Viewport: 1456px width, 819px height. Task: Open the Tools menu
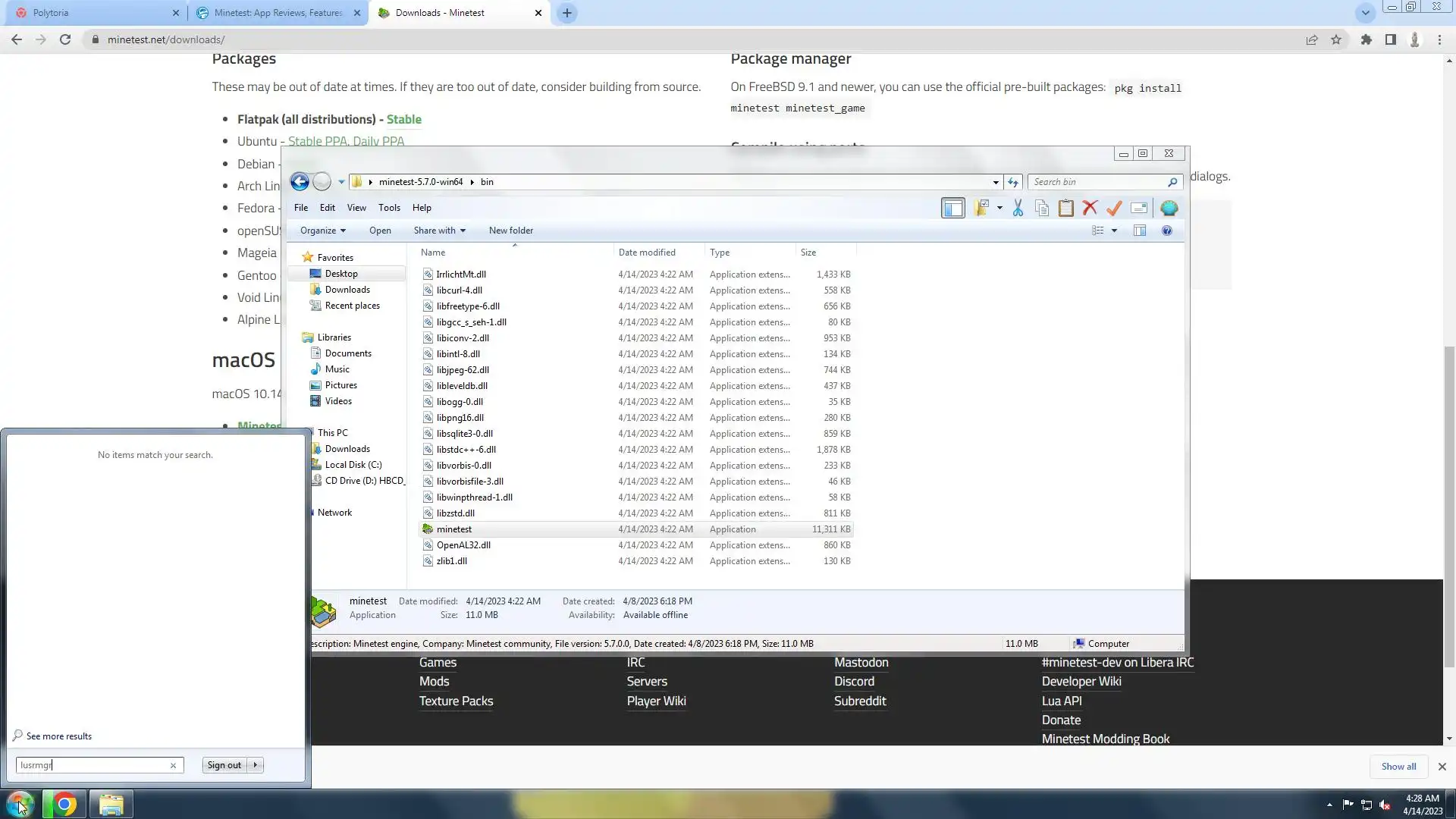[x=389, y=208]
